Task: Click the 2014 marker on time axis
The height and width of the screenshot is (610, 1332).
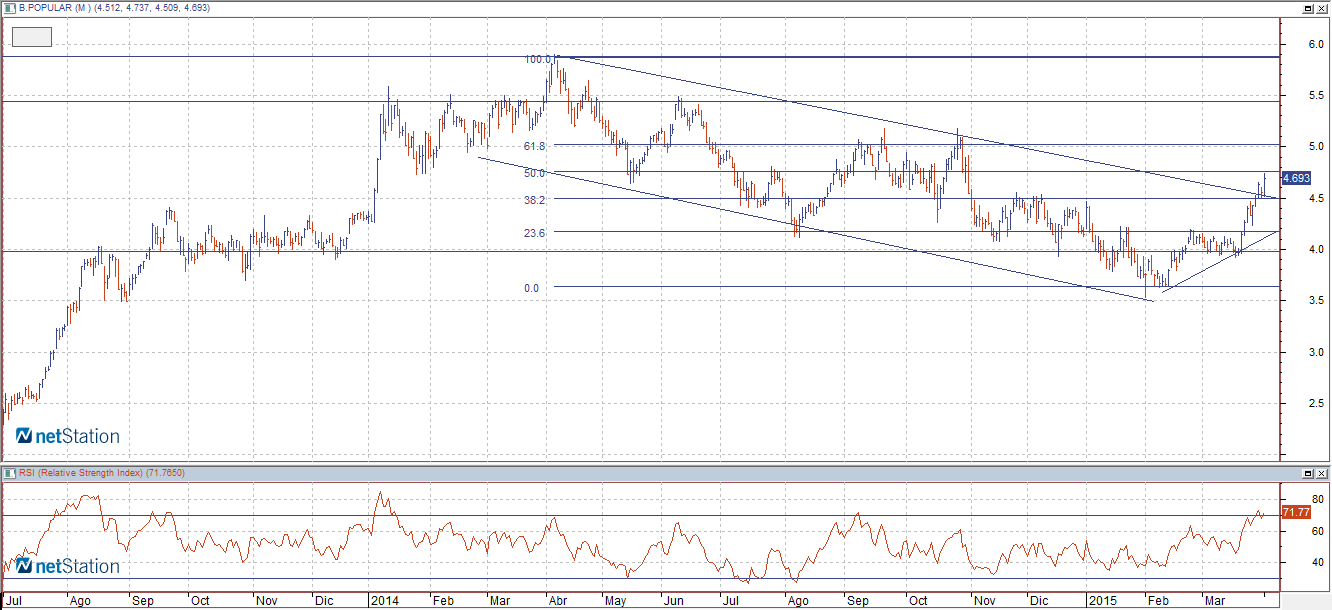Action: [384, 601]
